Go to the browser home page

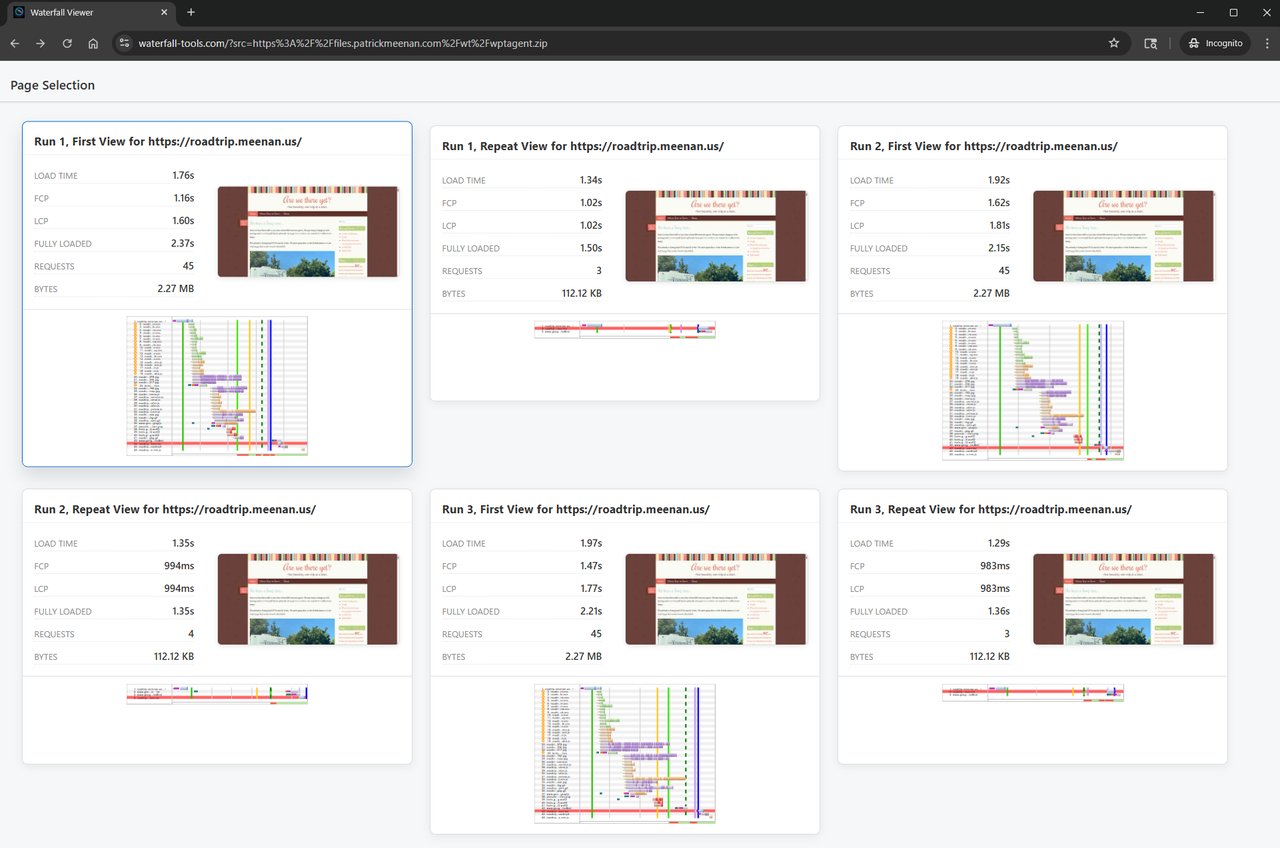point(93,43)
